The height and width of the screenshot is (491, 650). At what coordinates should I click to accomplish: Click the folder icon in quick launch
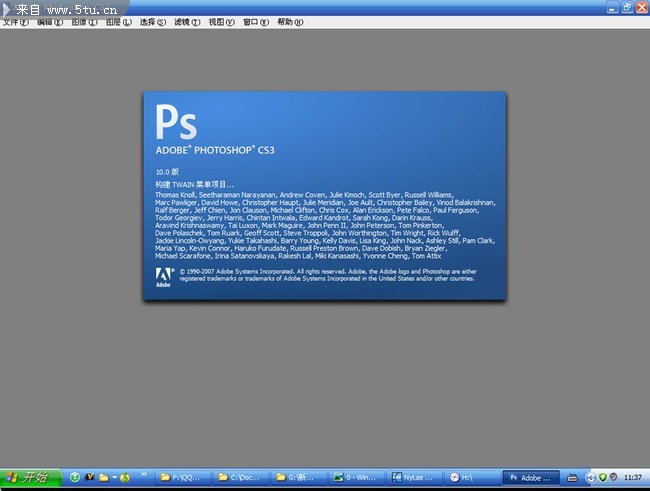pos(103,477)
